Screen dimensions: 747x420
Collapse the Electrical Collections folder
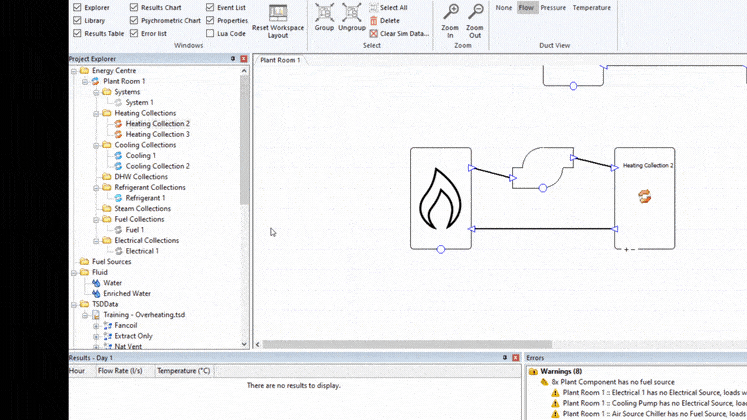pos(96,240)
